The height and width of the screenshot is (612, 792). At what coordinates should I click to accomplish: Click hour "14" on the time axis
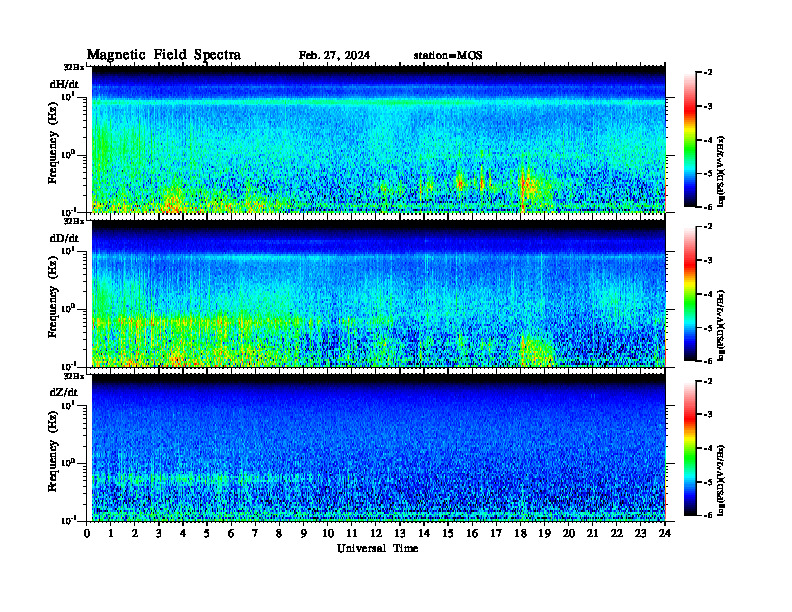[424, 534]
